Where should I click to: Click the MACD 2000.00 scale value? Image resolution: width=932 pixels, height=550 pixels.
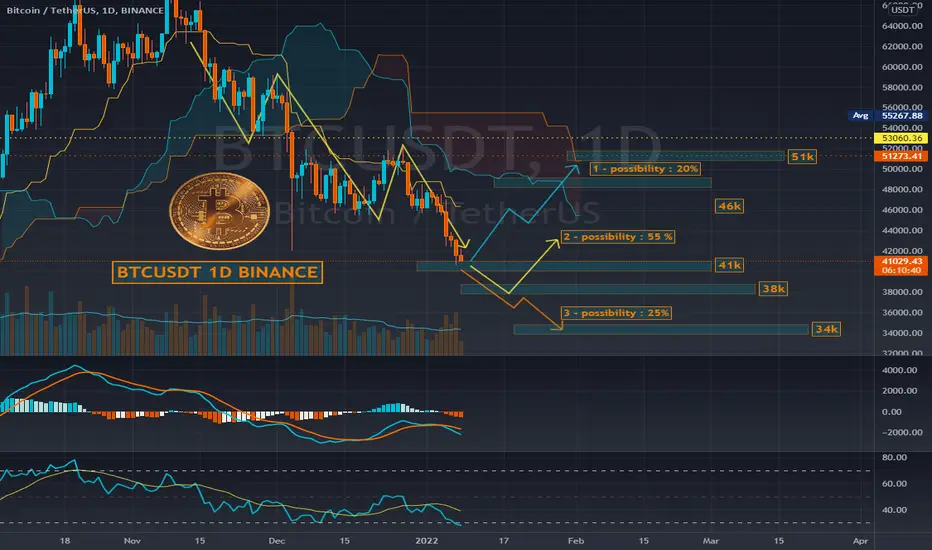[899, 391]
